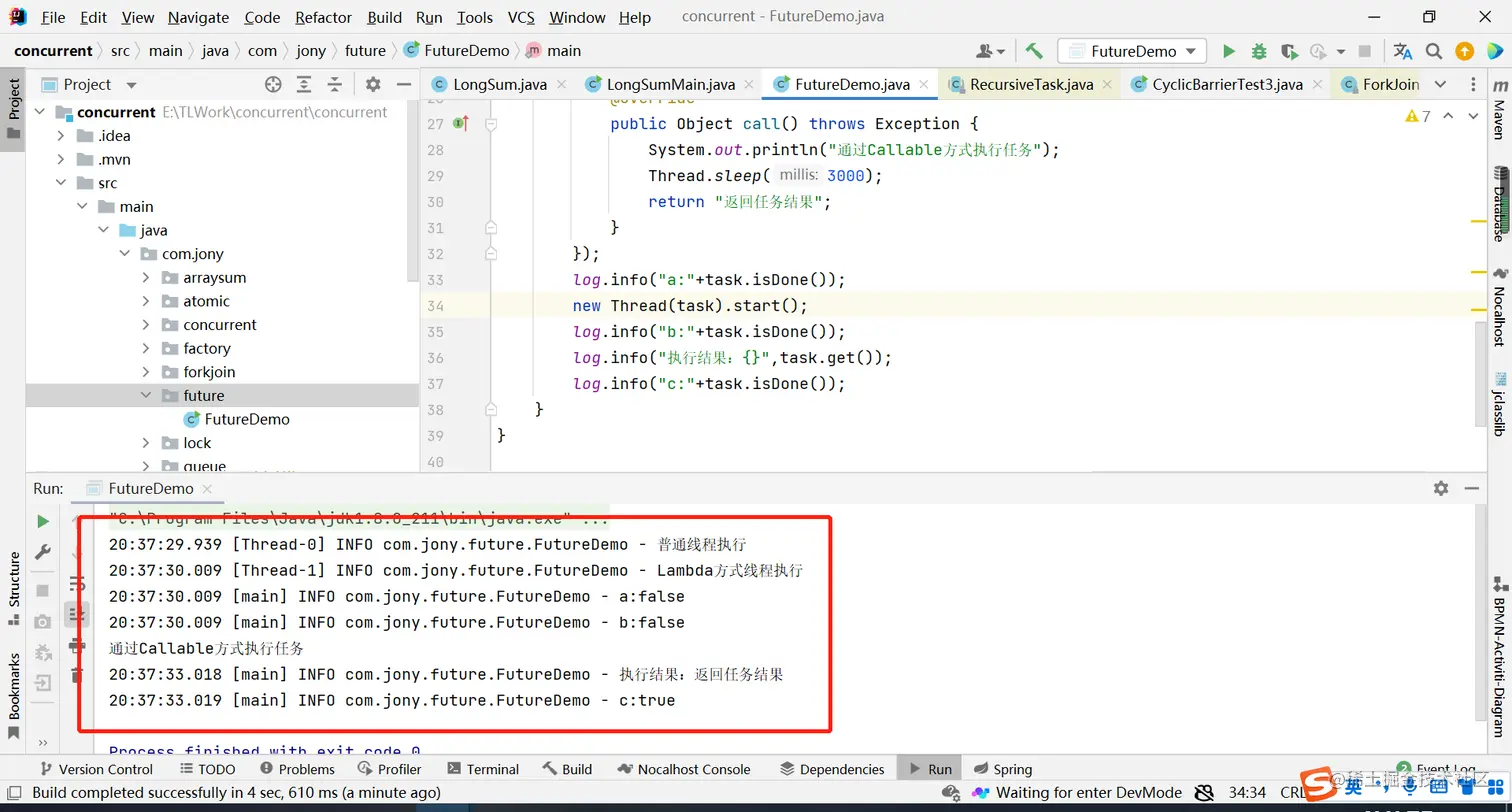Image resolution: width=1512 pixels, height=812 pixels.
Task: Collapse the future package
Action: pos(145,396)
